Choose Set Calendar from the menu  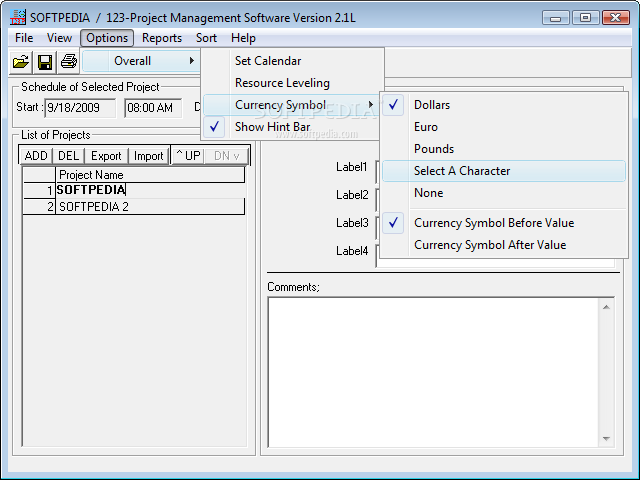tap(294, 61)
